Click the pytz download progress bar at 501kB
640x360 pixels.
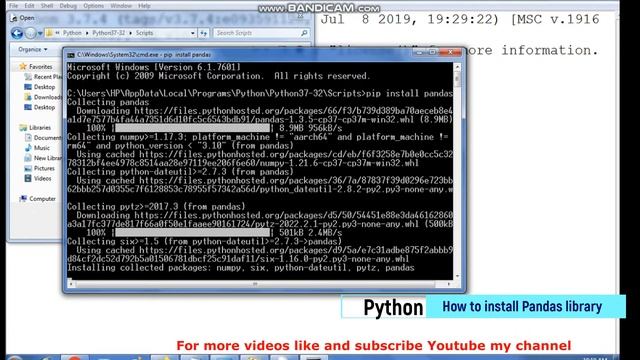click(192, 233)
